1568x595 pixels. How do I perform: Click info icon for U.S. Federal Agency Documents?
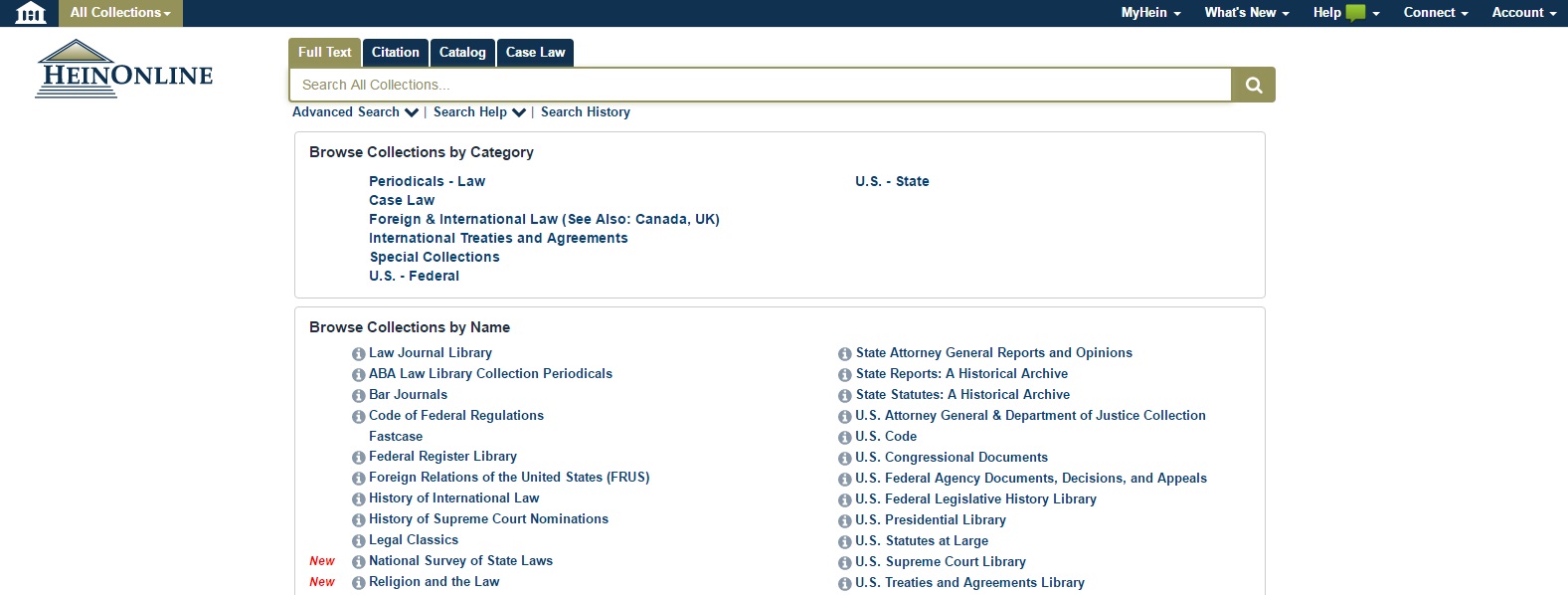(845, 480)
